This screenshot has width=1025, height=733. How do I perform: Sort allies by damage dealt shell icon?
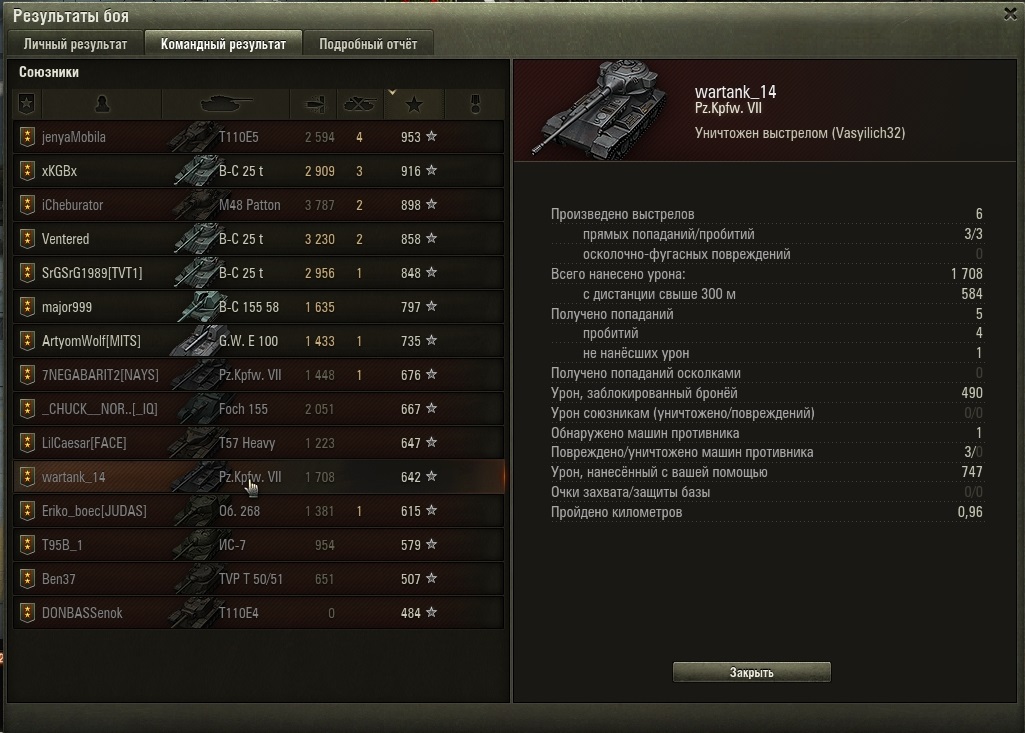point(314,104)
